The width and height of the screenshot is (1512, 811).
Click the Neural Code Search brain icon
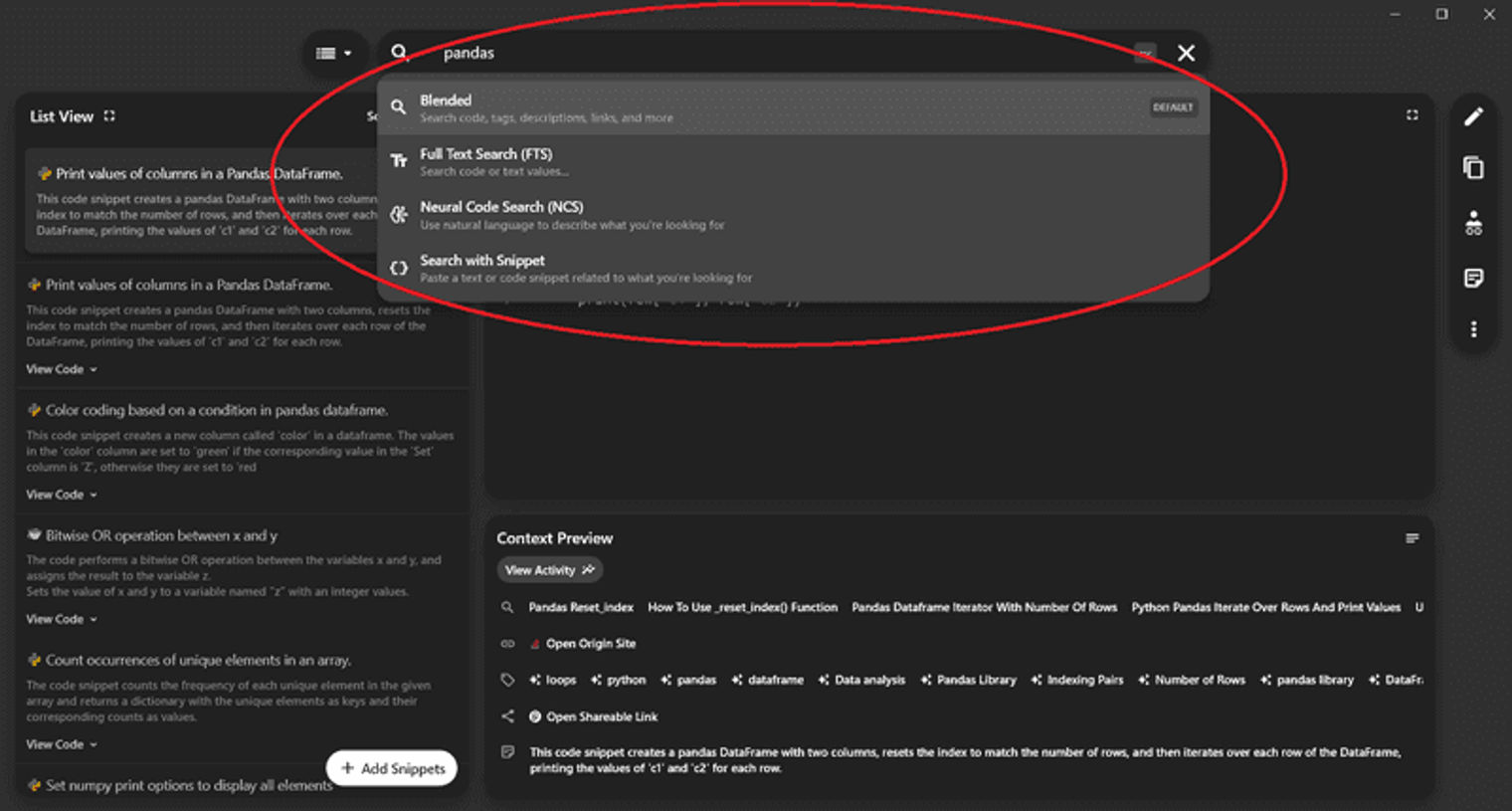coord(398,214)
